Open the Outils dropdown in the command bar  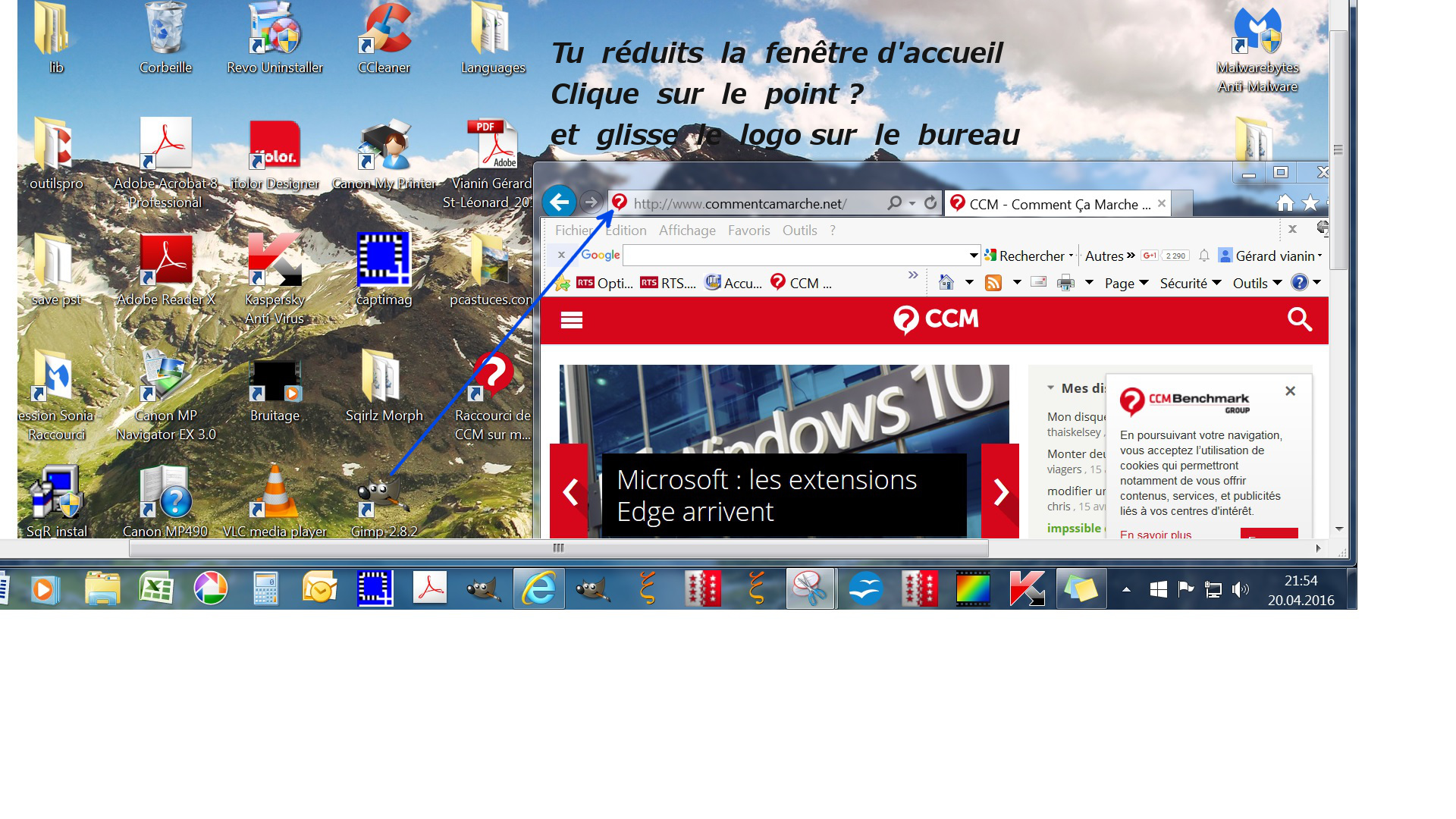tap(1257, 283)
